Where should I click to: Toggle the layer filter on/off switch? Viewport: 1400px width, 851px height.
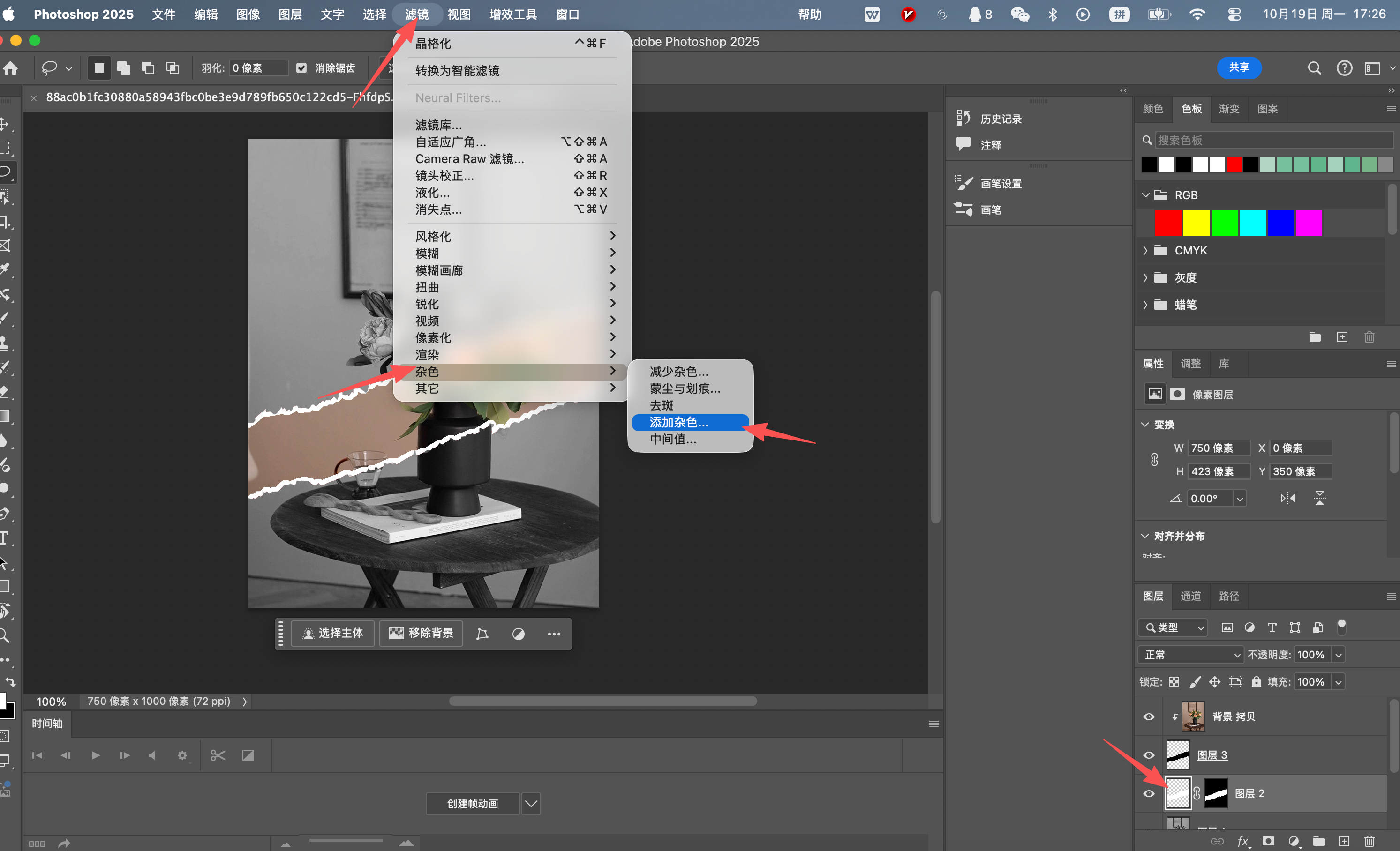[1341, 627]
